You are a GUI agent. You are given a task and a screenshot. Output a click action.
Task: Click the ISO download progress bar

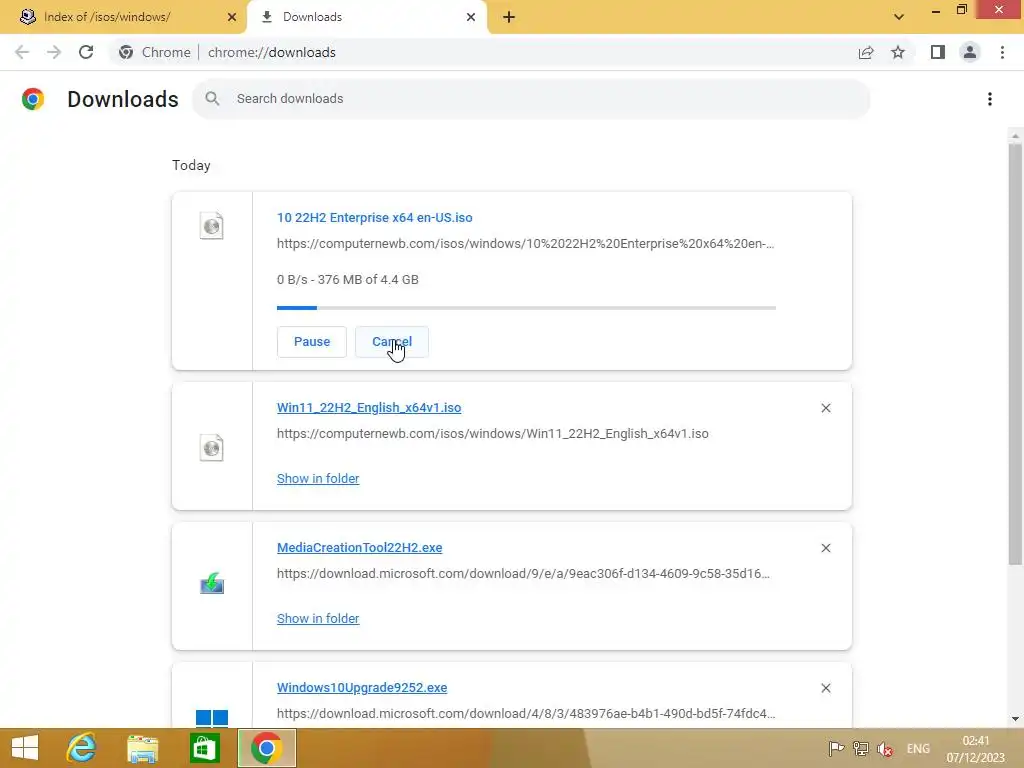click(526, 308)
